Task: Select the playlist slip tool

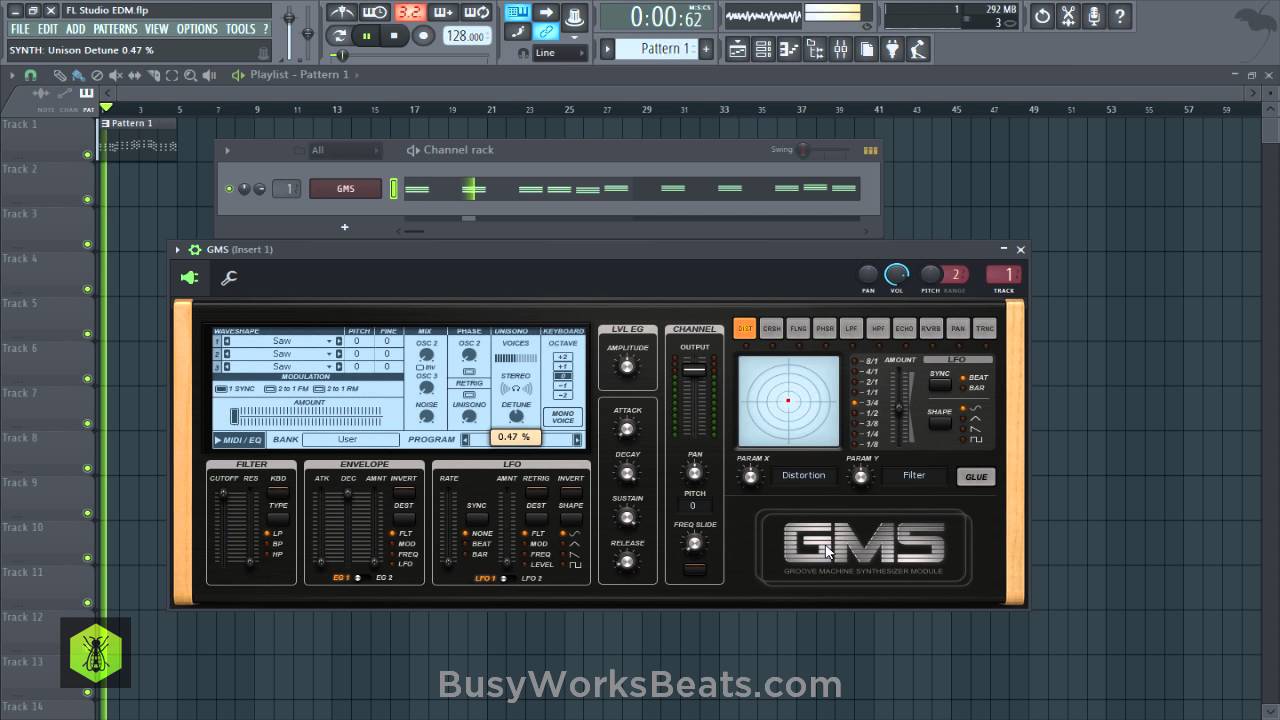Action: pos(134,75)
